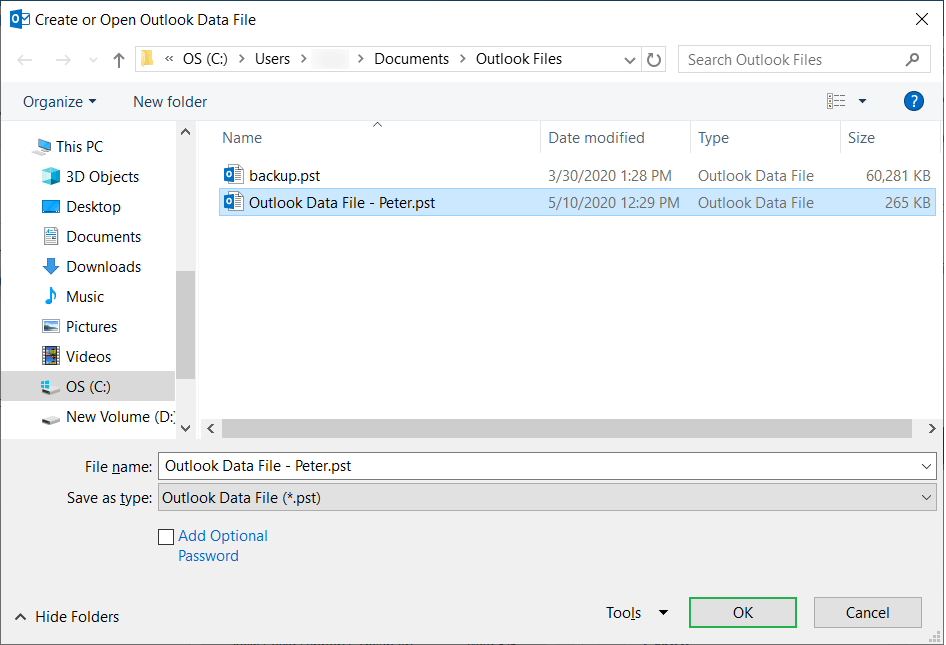Viewport: 946px width, 645px height.
Task: Select Music folder in sidebar
Action: pos(85,297)
